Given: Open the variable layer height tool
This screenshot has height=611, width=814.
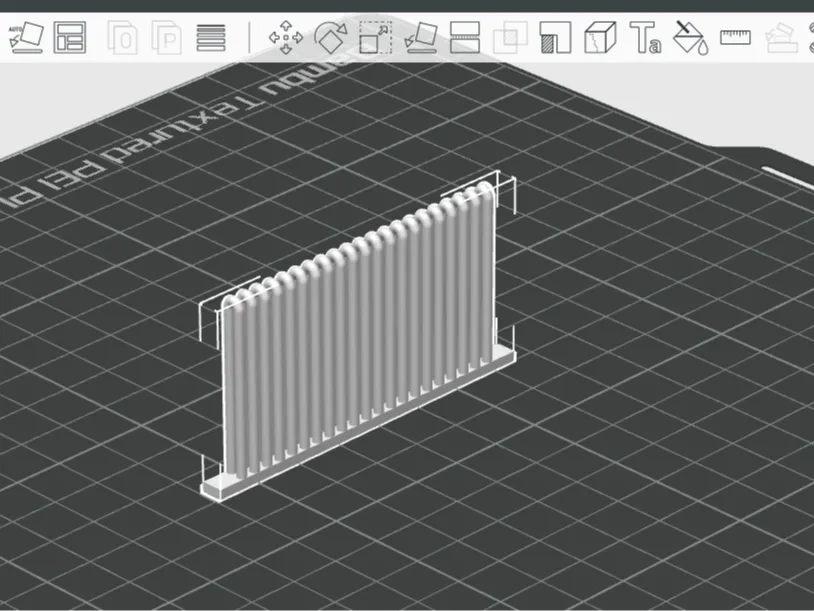Looking at the screenshot, I should click(209, 36).
